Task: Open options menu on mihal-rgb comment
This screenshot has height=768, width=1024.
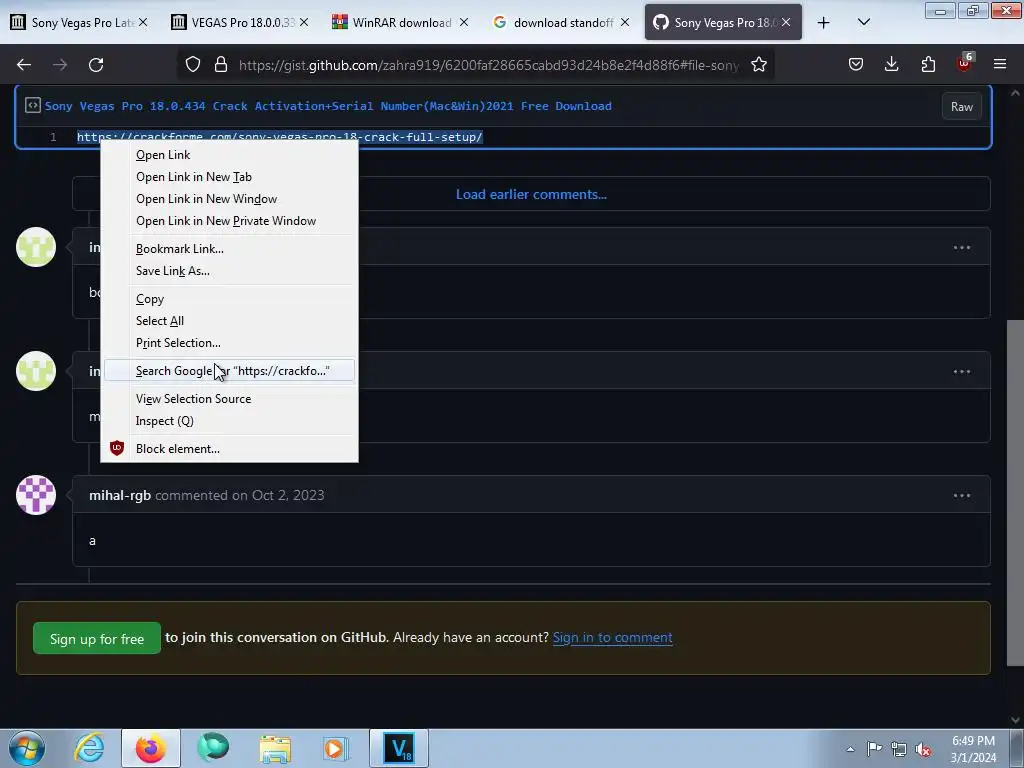Action: pos(961,496)
